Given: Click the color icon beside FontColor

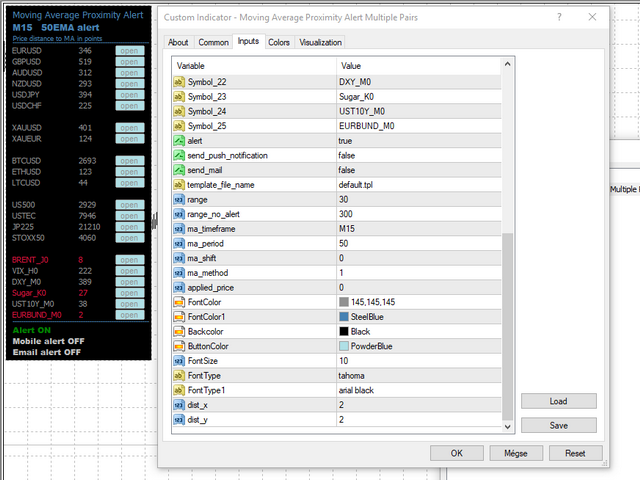Looking at the screenshot, I should click(179, 302).
